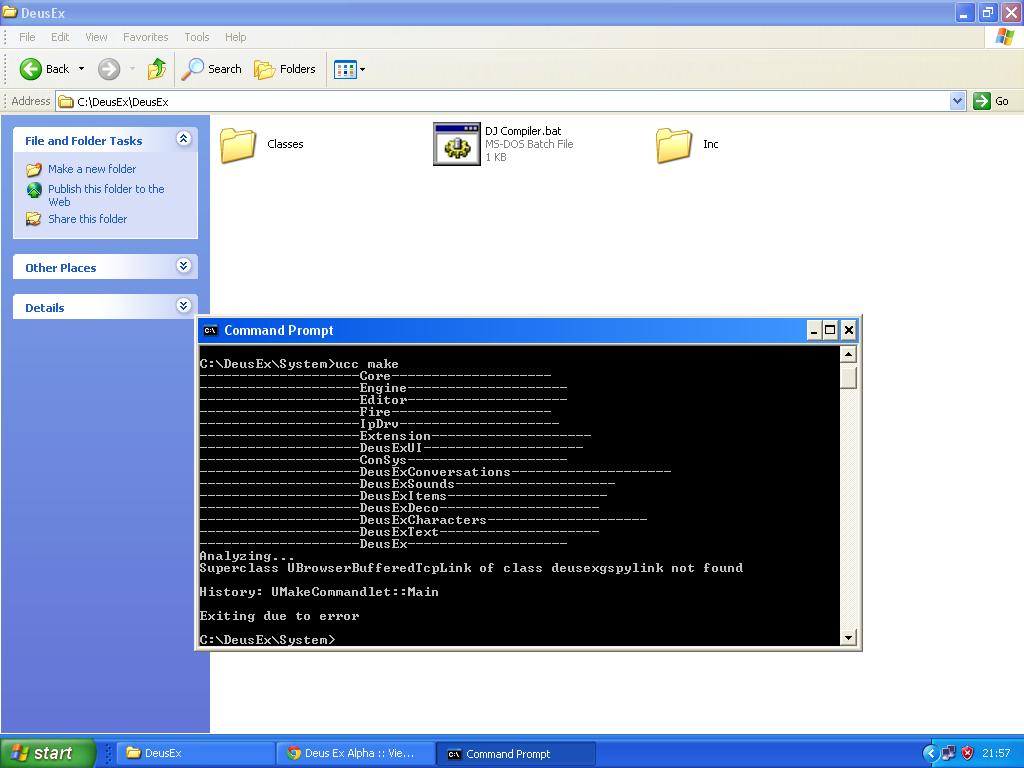Expand the Details panel

point(184,306)
